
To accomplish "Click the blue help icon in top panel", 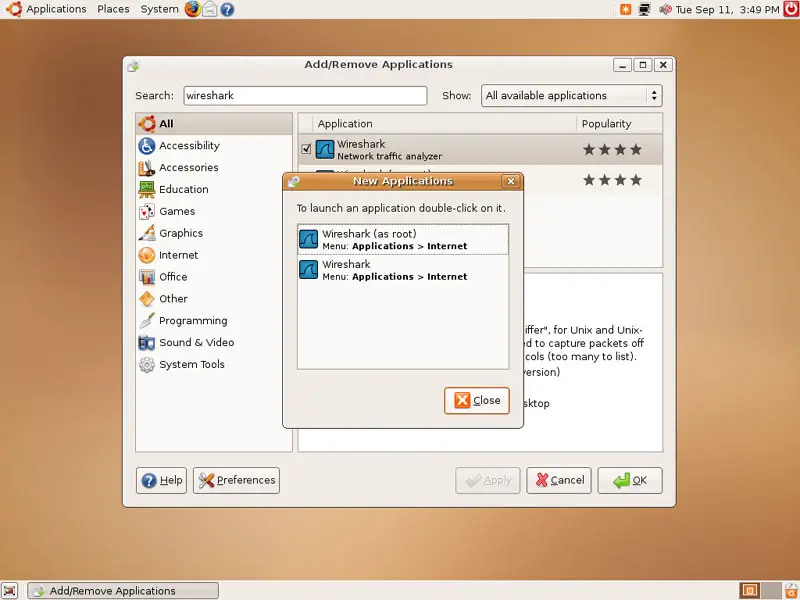I will pyautogui.click(x=227, y=9).
